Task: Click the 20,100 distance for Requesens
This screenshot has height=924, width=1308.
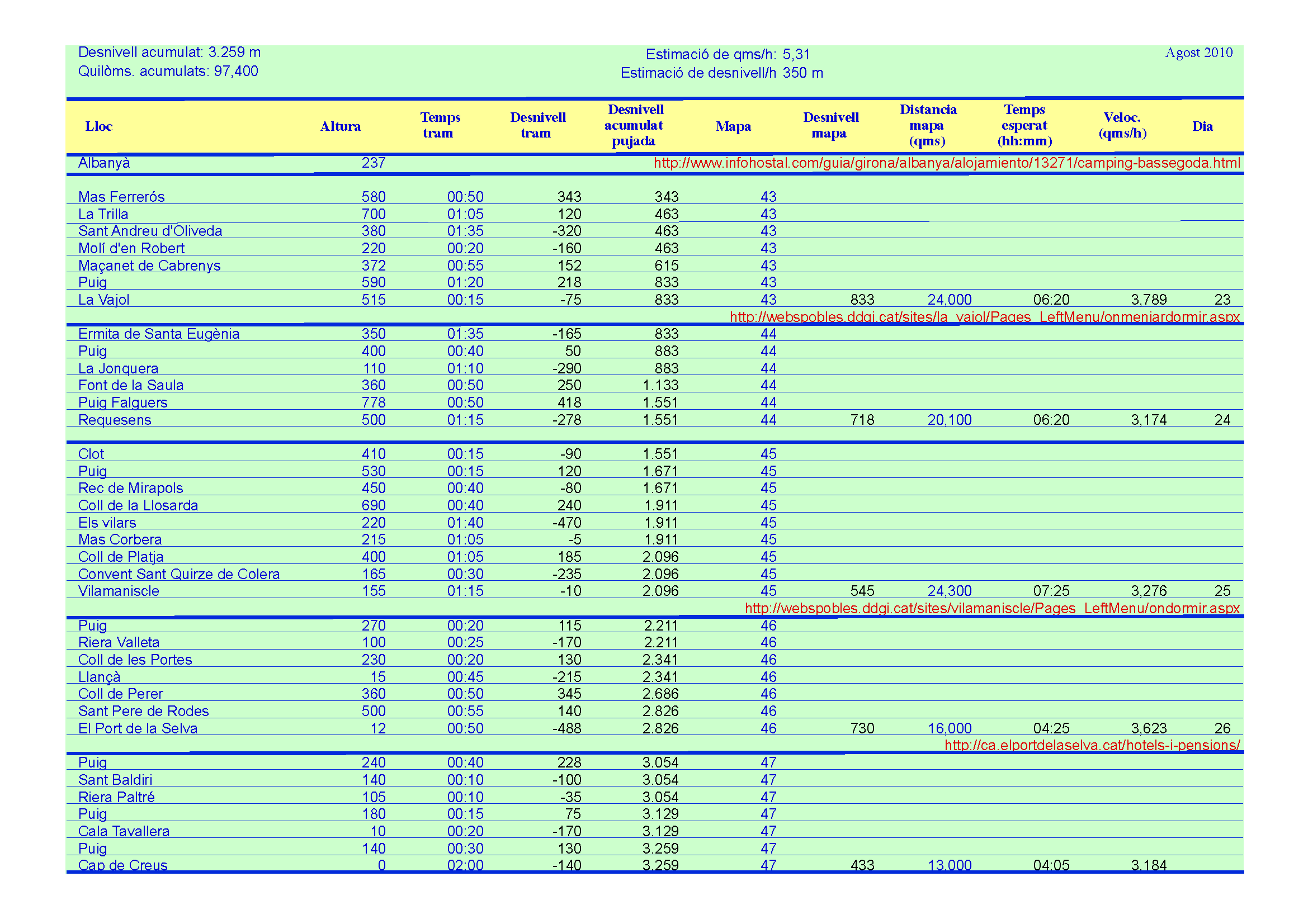Action: point(949,420)
